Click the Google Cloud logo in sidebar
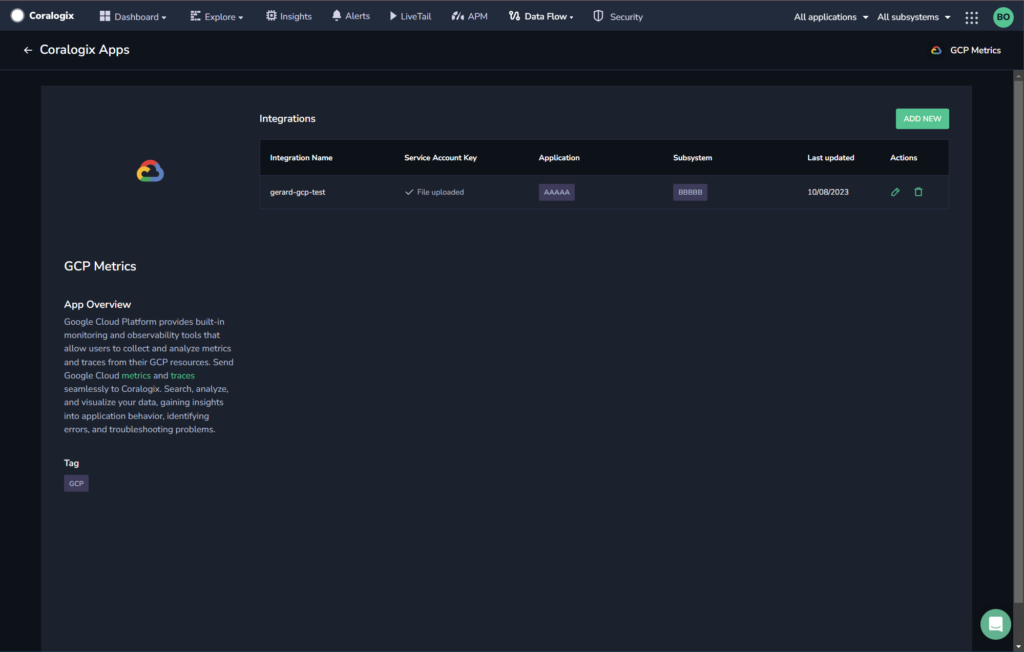1024x652 pixels. 150,171
